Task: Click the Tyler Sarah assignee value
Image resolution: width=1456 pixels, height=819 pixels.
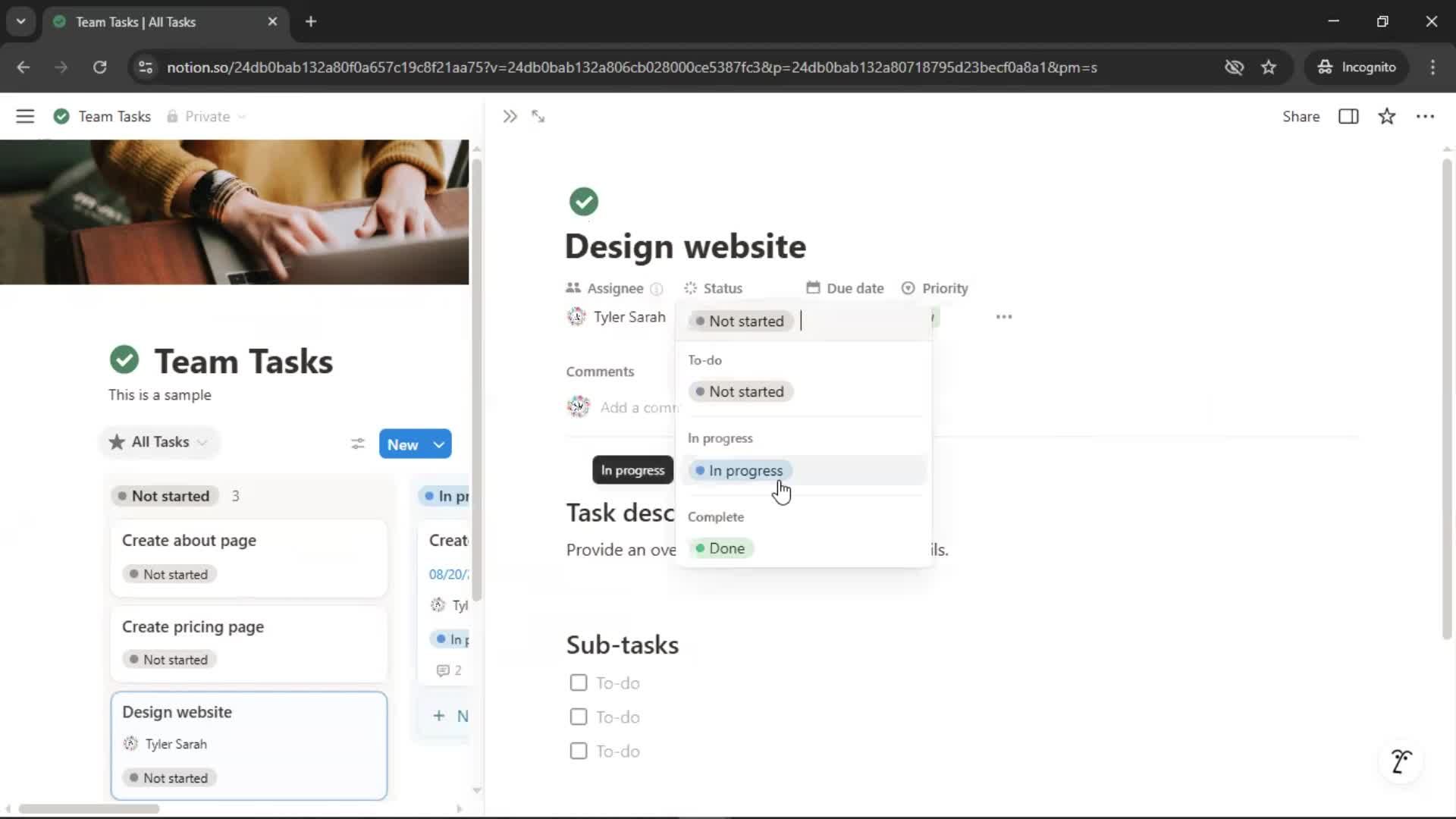Action: 617,317
